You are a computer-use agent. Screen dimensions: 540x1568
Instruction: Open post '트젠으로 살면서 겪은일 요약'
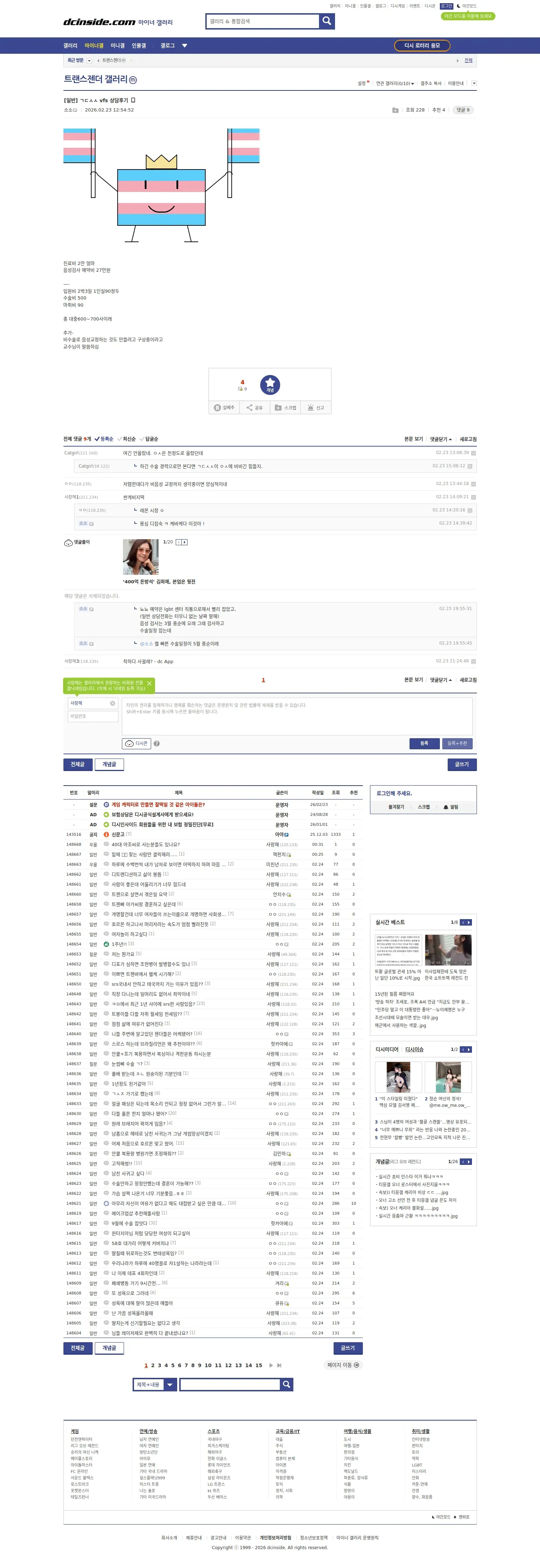(139, 894)
